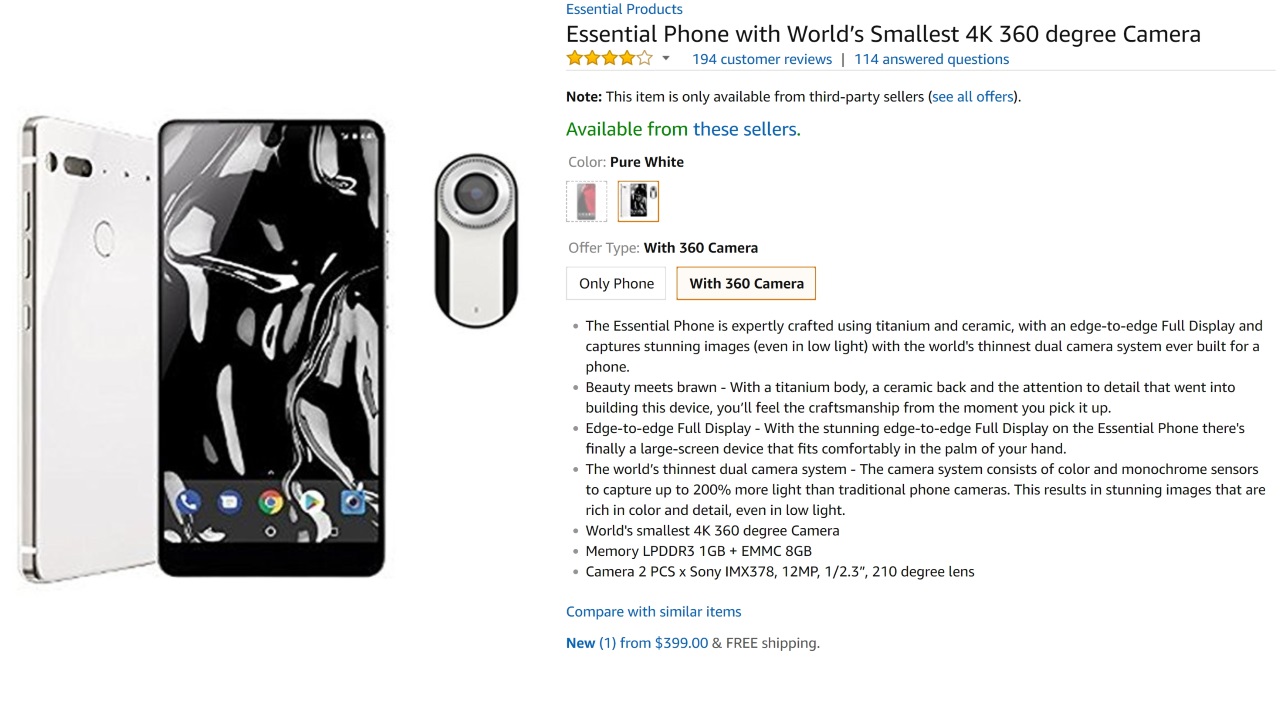Choose the Pure White color swatch
The height and width of the screenshot is (720, 1280).
point(638,201)
